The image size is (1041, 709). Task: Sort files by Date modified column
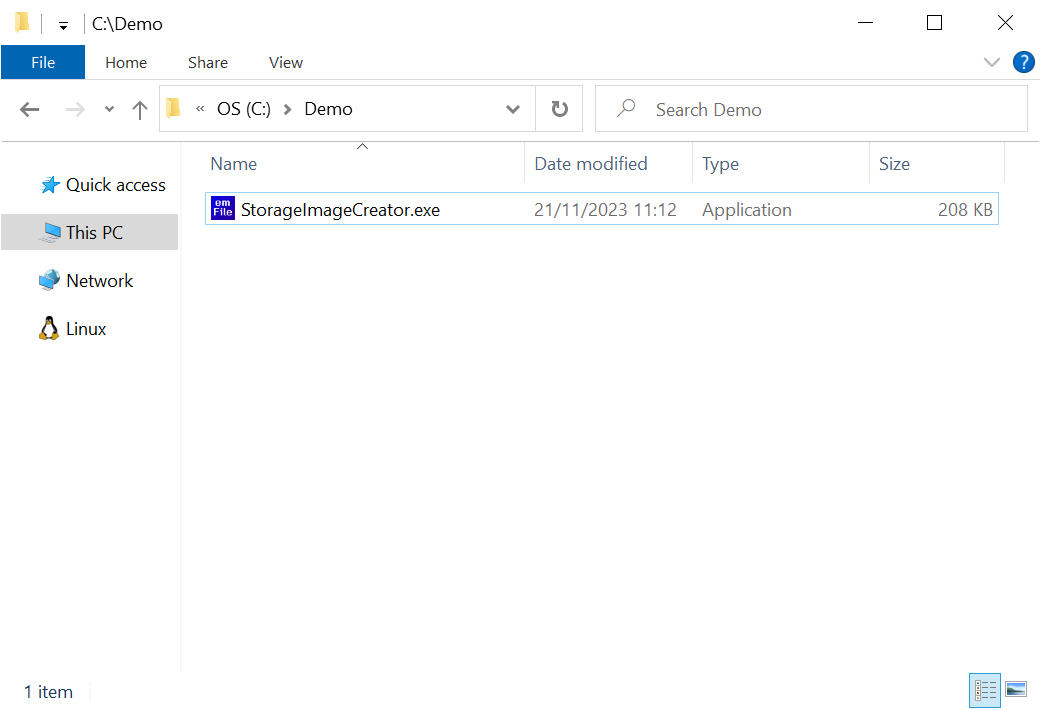tap(590, 164)
